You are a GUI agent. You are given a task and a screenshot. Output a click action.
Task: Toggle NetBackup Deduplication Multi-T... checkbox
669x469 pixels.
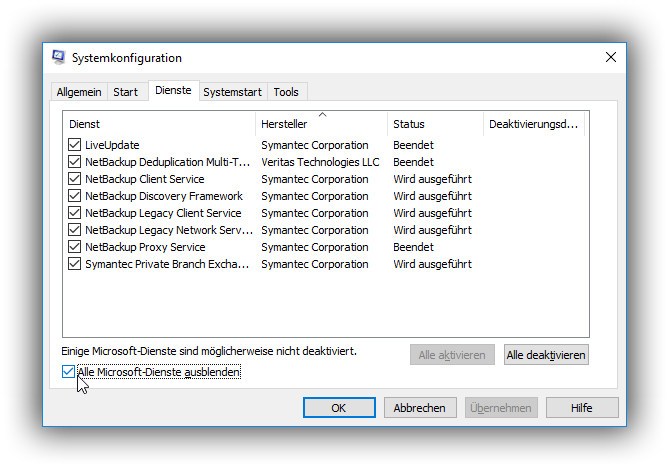click(x=74, y=162)
